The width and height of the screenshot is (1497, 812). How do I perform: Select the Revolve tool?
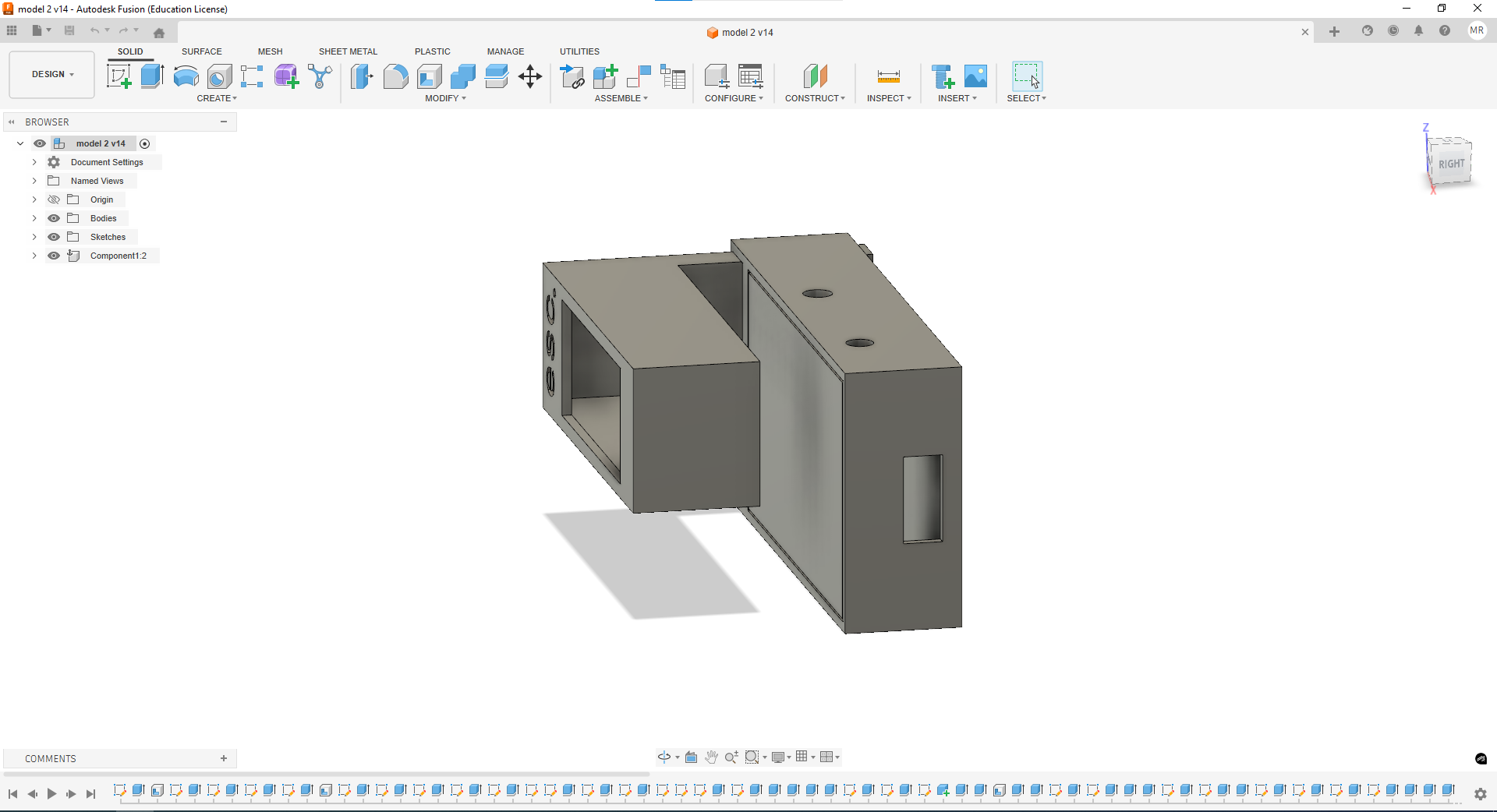click(186, 76)
